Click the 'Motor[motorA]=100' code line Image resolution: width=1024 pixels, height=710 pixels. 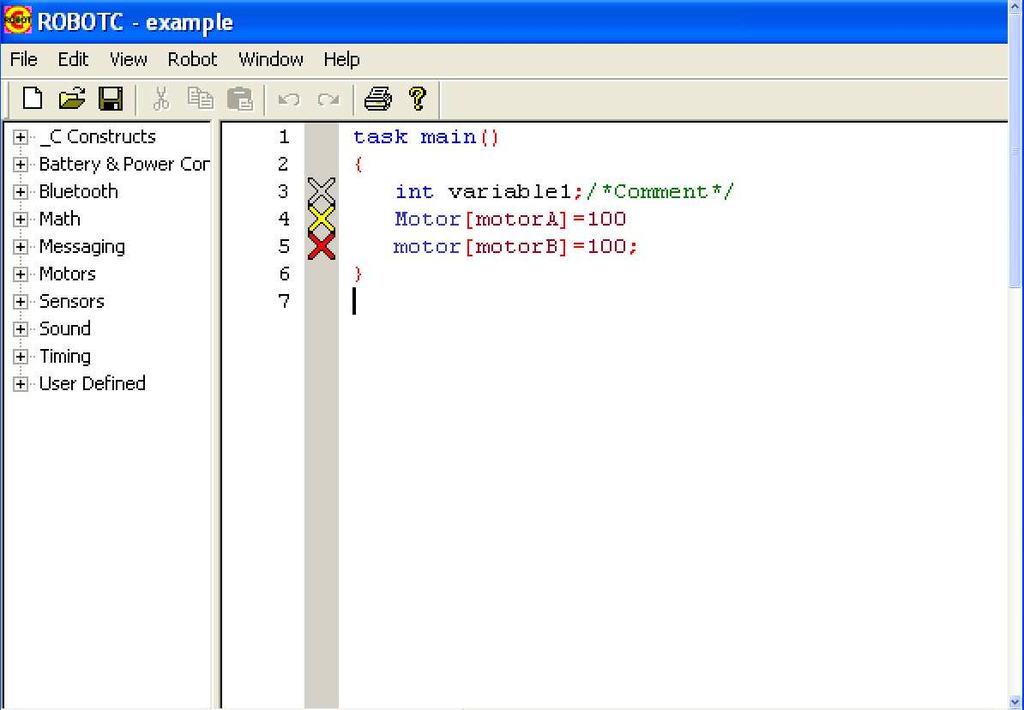[x=511, y=219]
